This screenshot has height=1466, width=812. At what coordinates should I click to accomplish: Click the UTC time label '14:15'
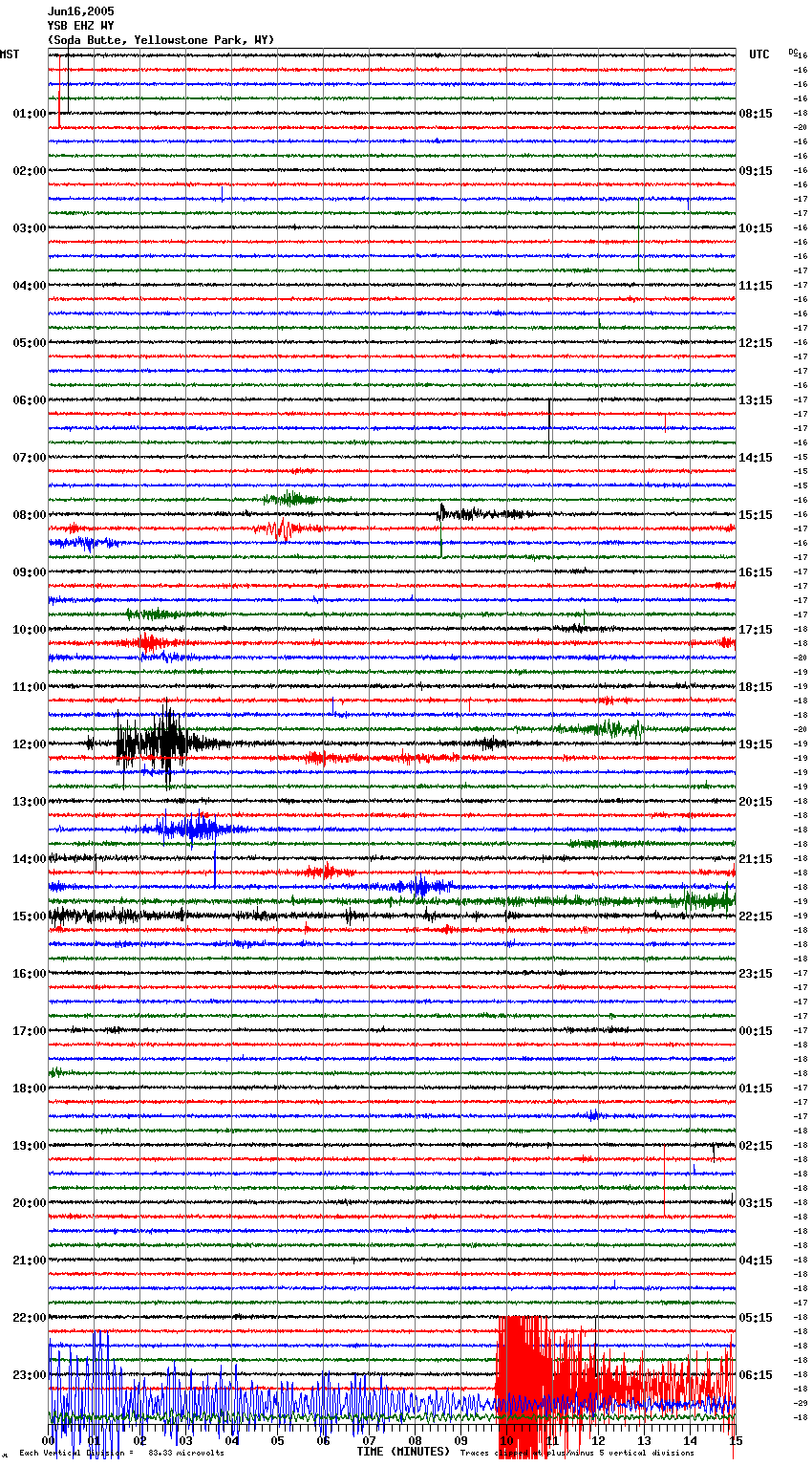[756, 458]
